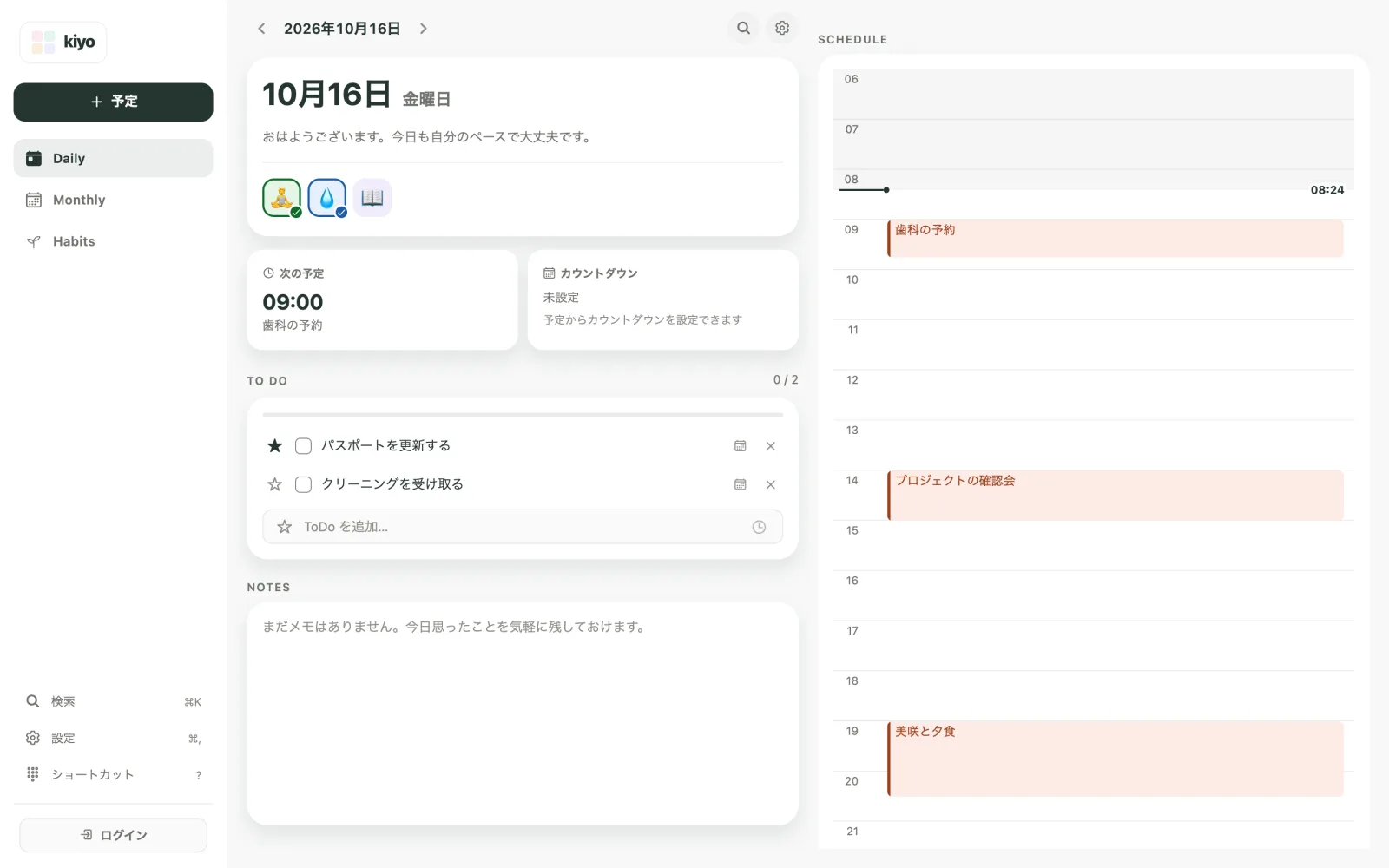Go to the next day arrow
Image resolution: width=1389 pixels, height=868 pixels.
(x=424, y=29)
